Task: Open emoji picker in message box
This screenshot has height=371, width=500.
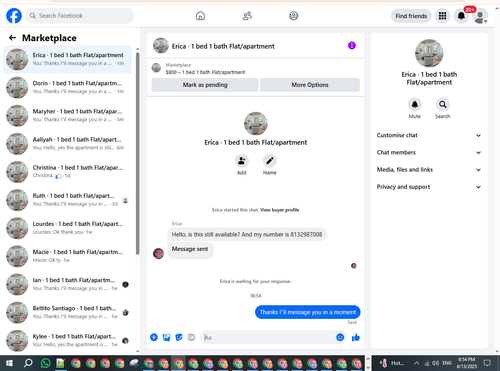Action: pos(340,337)
